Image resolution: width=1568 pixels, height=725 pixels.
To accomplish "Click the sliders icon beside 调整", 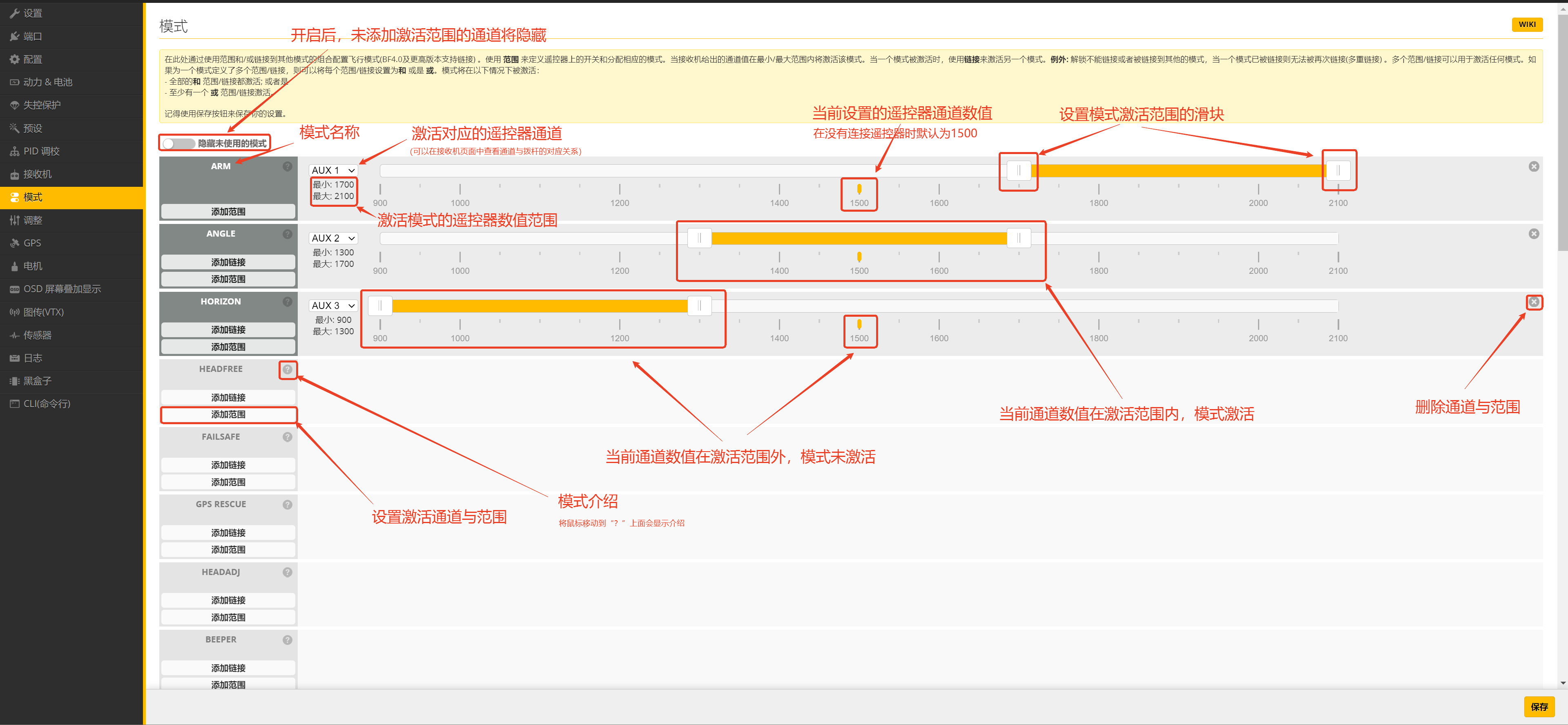I will point(15,220).
